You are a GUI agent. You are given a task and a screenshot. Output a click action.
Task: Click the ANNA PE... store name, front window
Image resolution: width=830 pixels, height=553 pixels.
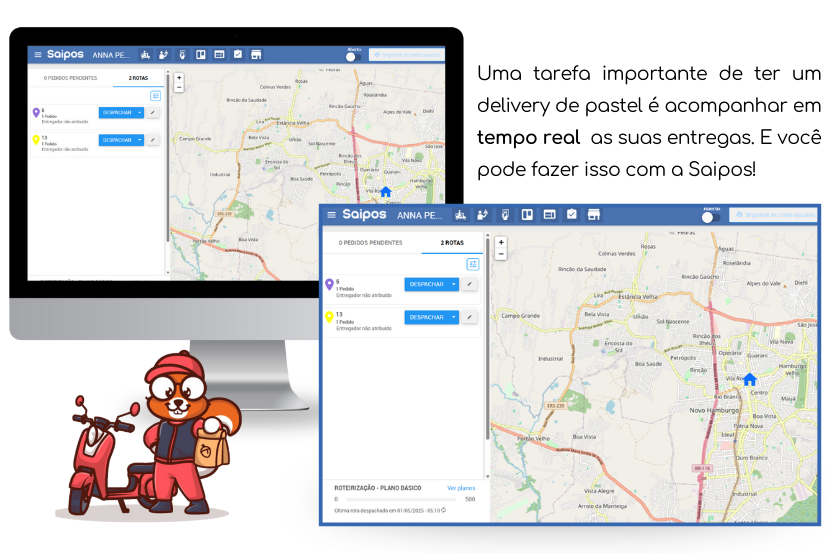click(420, 215)
